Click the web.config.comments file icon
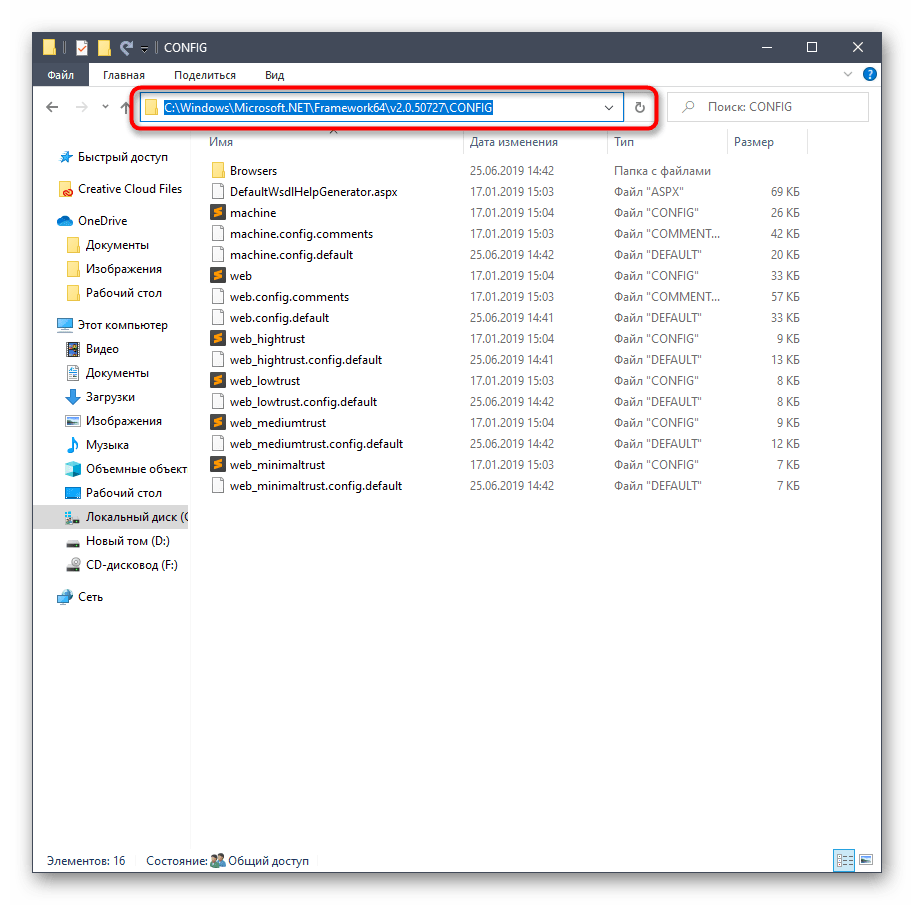This screenshot has height=905, width=914. pyautogui.click(x=218, y=297)
